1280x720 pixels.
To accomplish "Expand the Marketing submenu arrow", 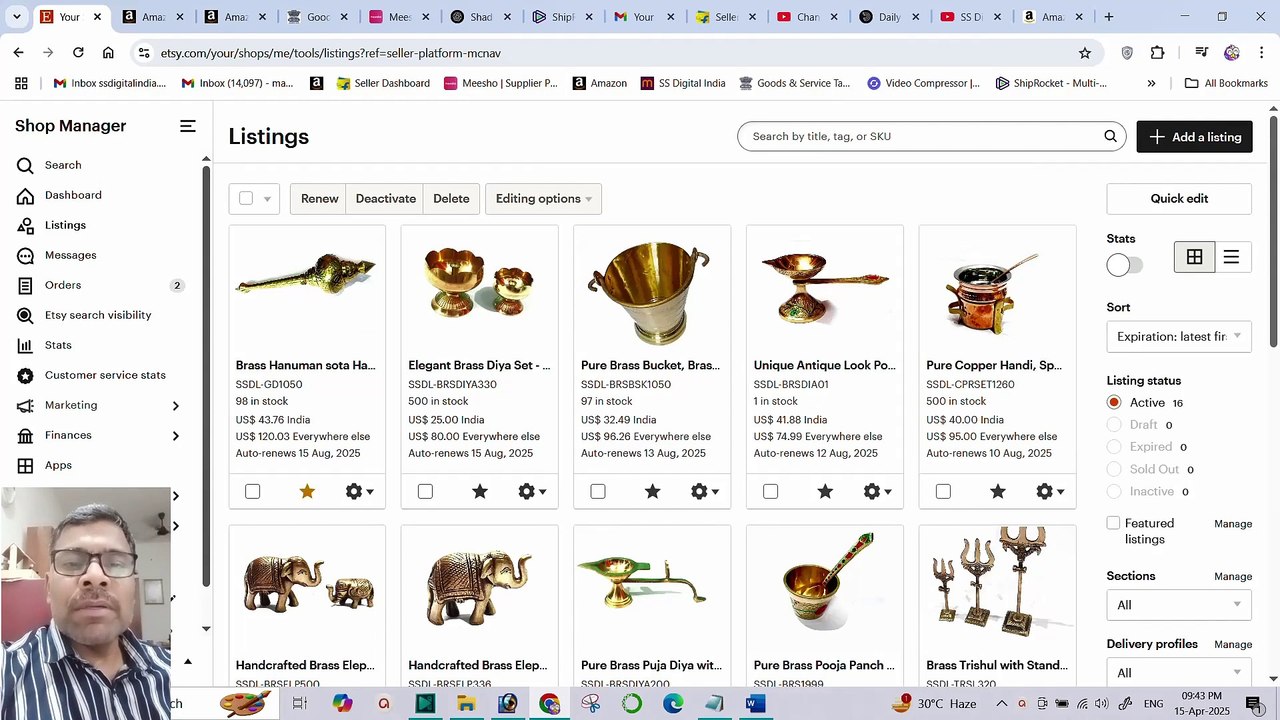I will [x=176, y=406].
